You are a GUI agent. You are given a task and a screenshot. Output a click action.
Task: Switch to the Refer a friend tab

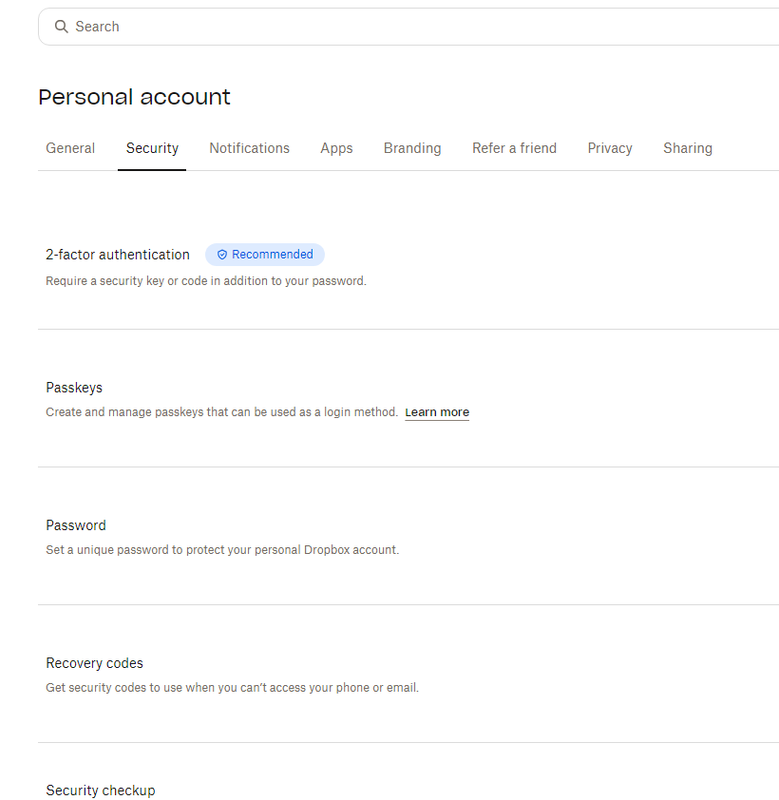click(514, 148)
